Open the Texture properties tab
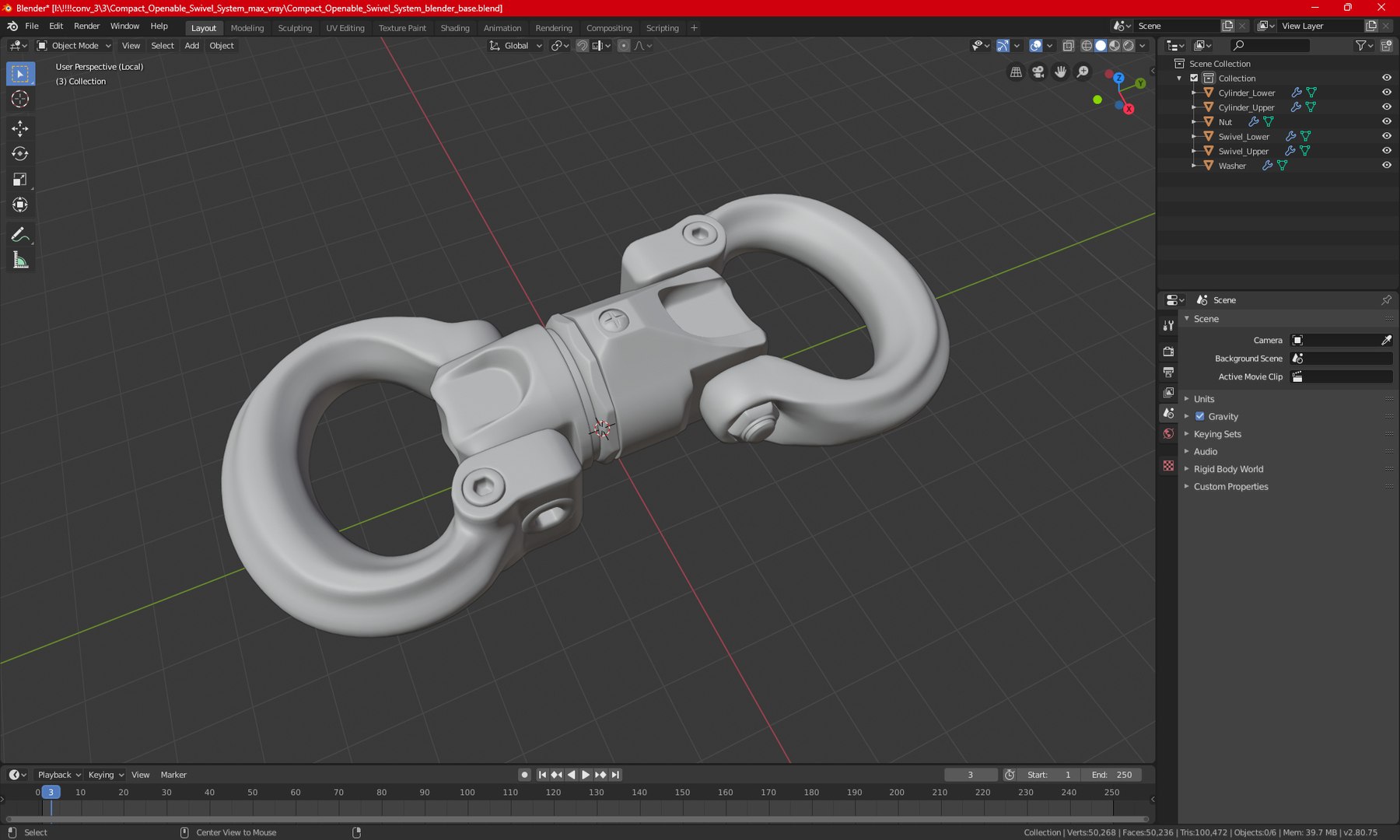The width and height of the screenshot is (1400, 840). pyautogui.click(x=1168, y=465)
